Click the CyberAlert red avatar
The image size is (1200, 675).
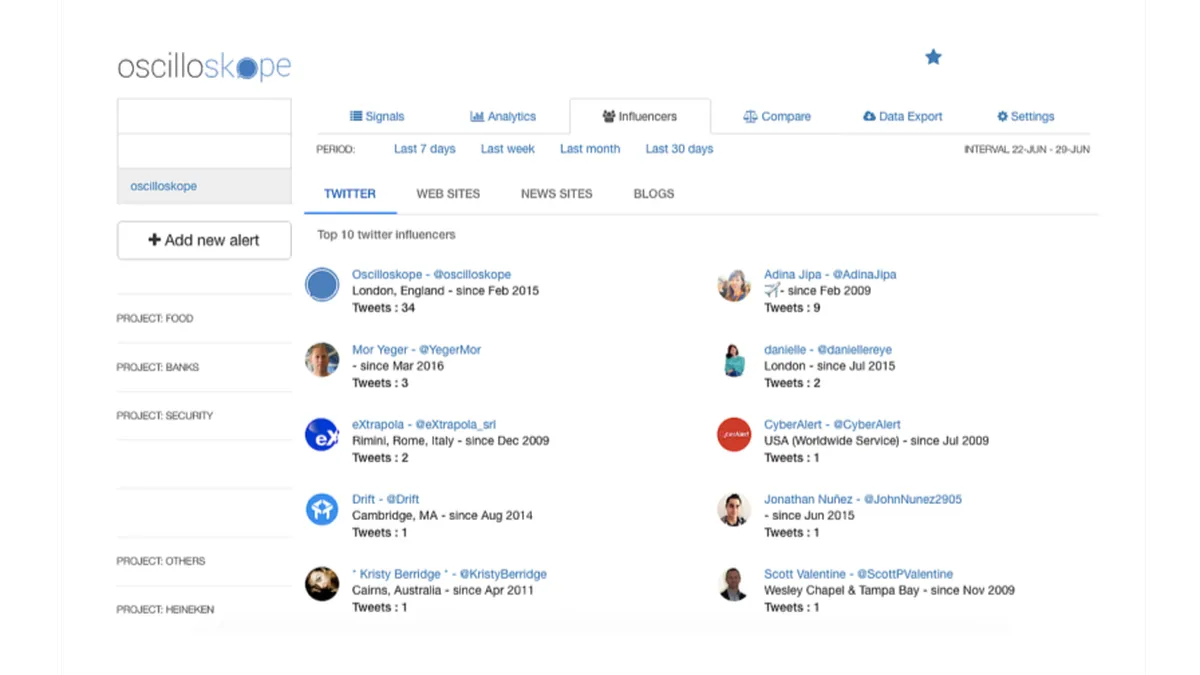click(x=734, y=435)
